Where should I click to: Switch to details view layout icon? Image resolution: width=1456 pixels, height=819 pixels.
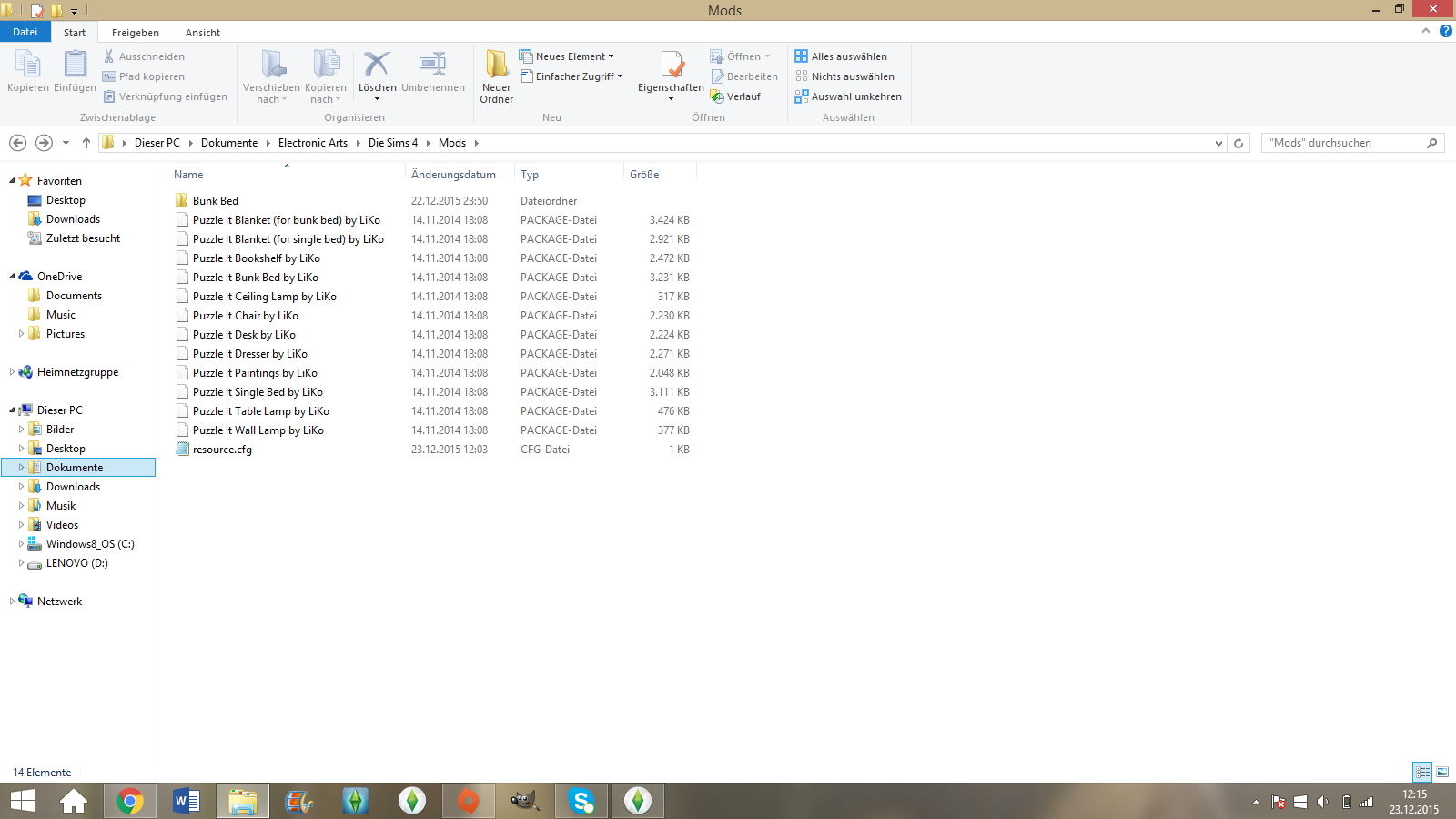(1422, 772)
